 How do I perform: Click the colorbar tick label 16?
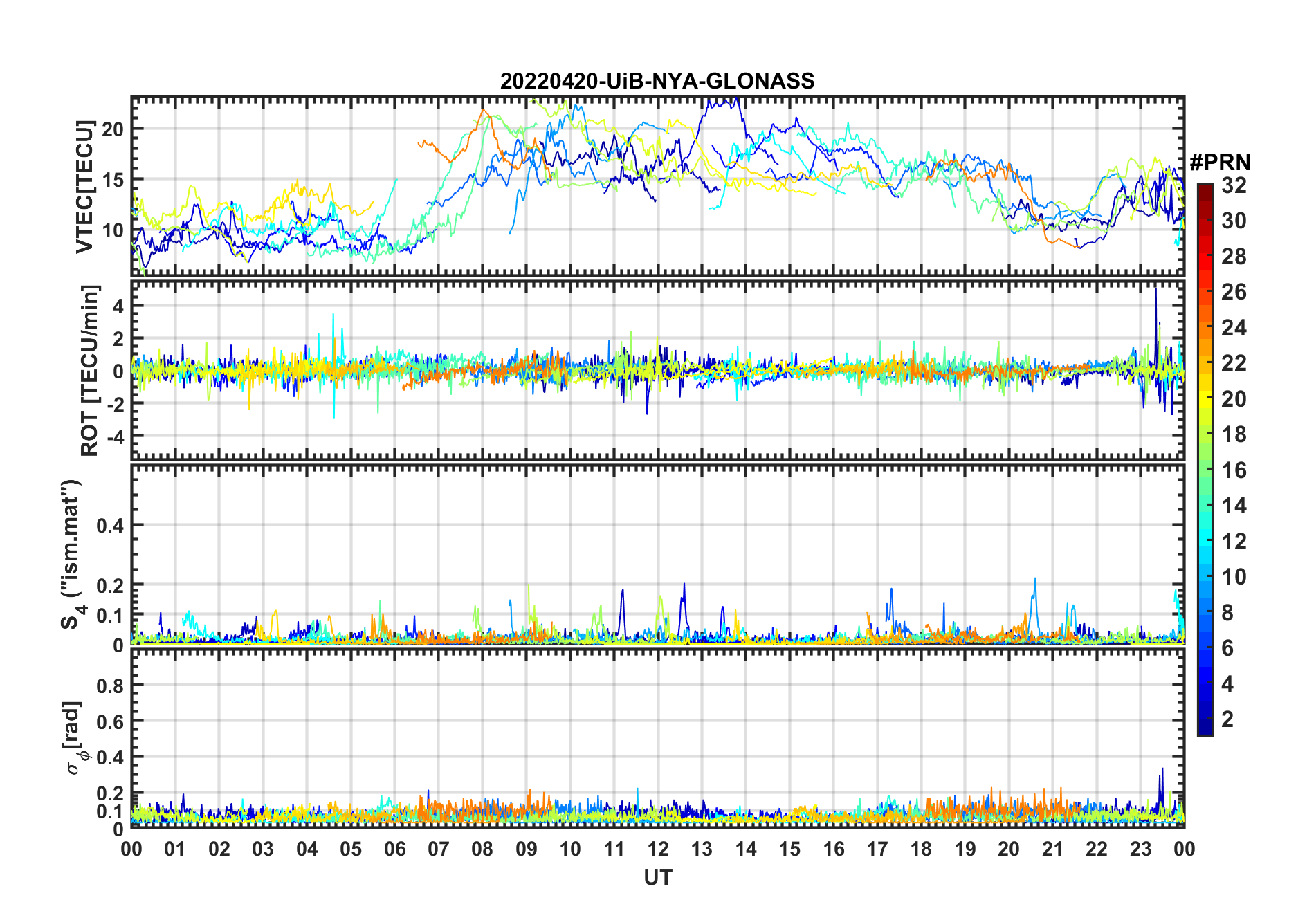click(x=1233, y=470)
